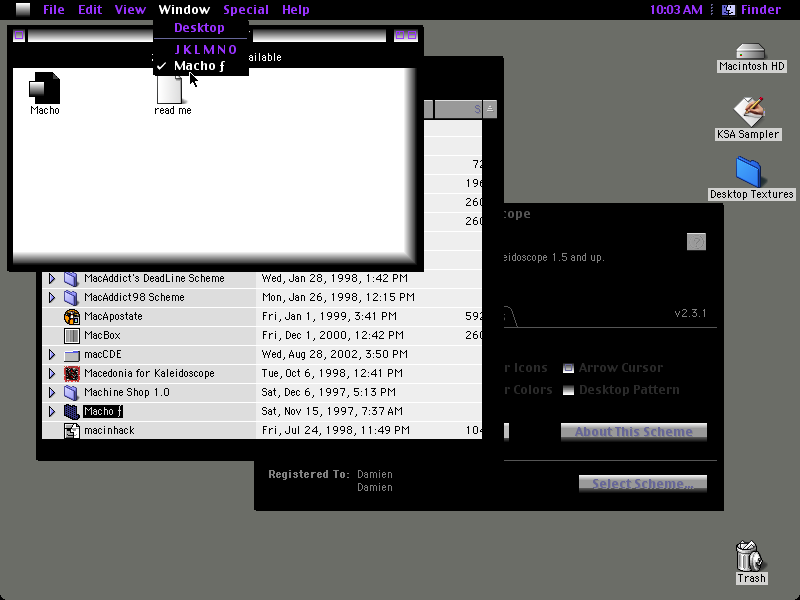This screenshot has width=800, height=600.
Task: Open the read me document icon
Action: 169,89
